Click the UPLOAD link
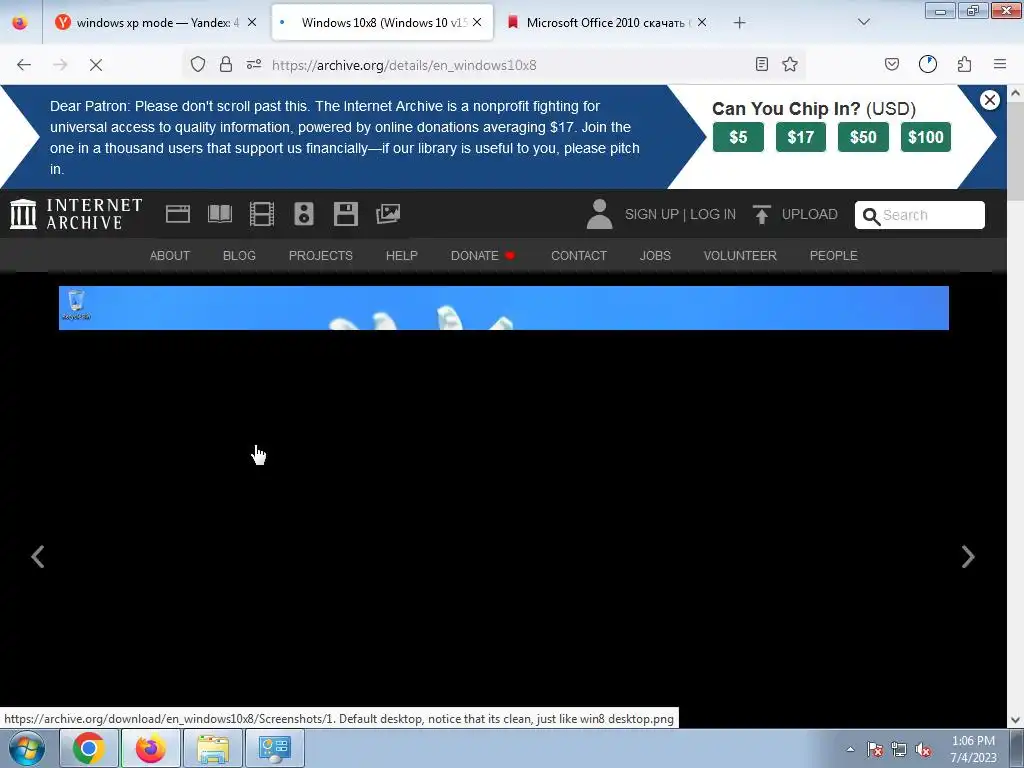Screen dimensions: 1024x768 pyautogui.click(x=809, y=214)
